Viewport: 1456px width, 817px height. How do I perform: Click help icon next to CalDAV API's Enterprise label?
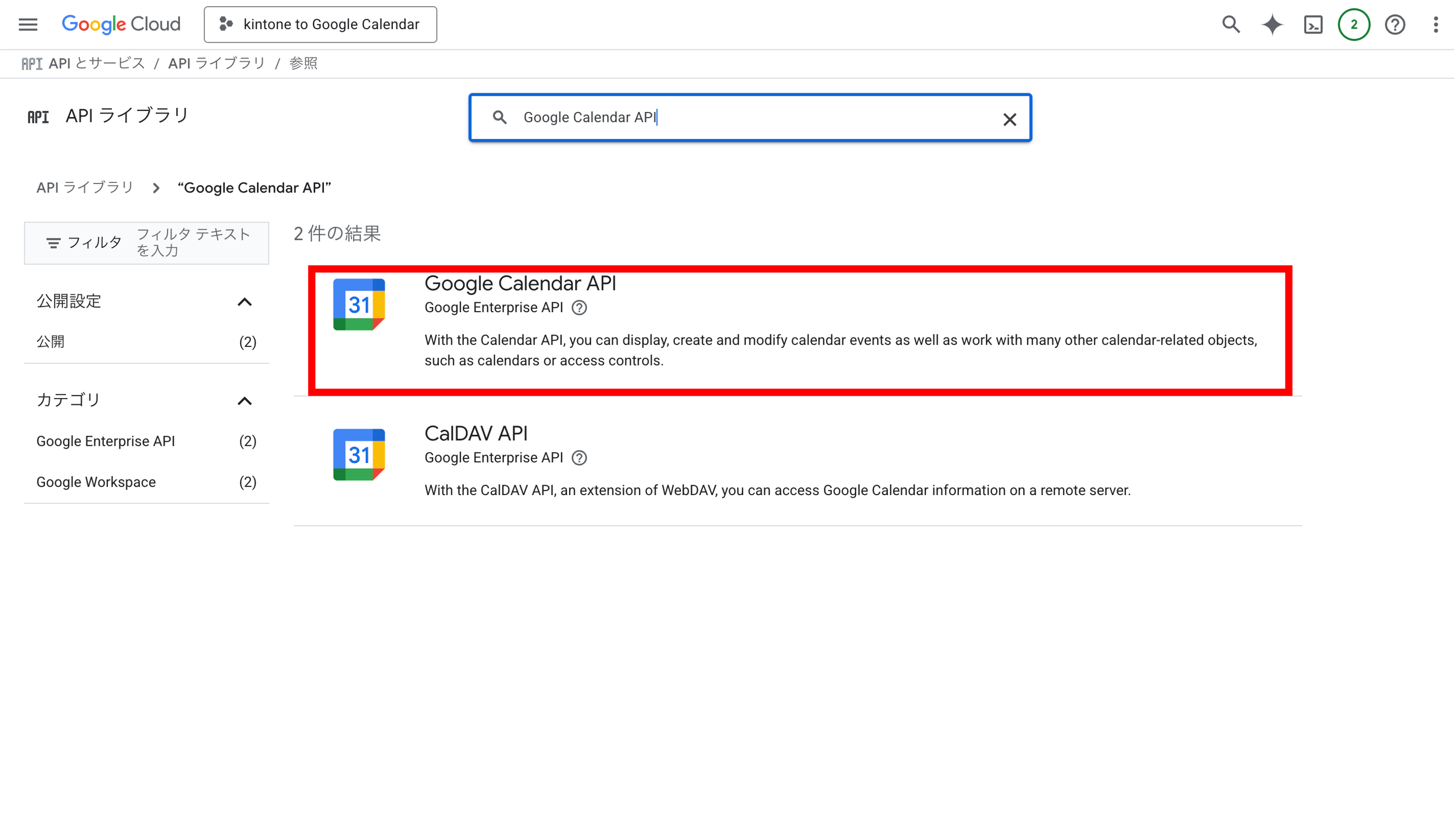click(x=579, y=458)
